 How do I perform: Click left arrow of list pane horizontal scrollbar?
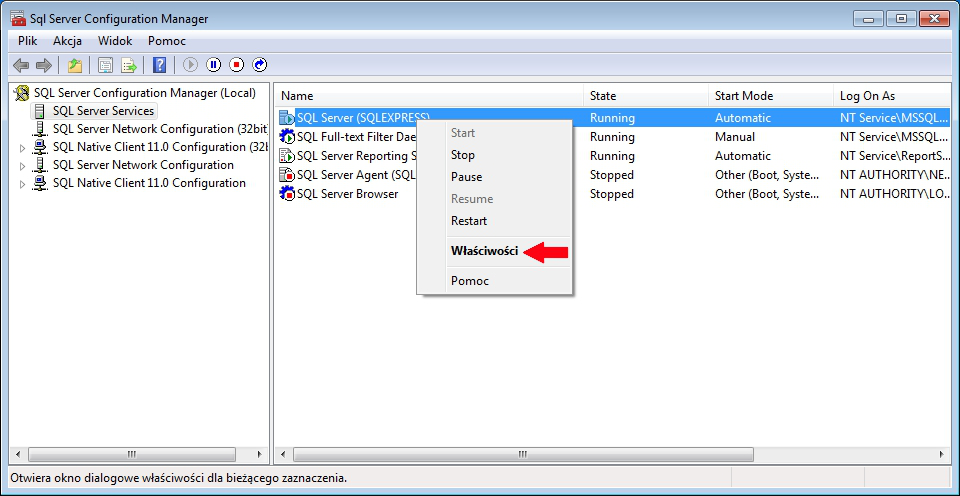tap(283, 454)
